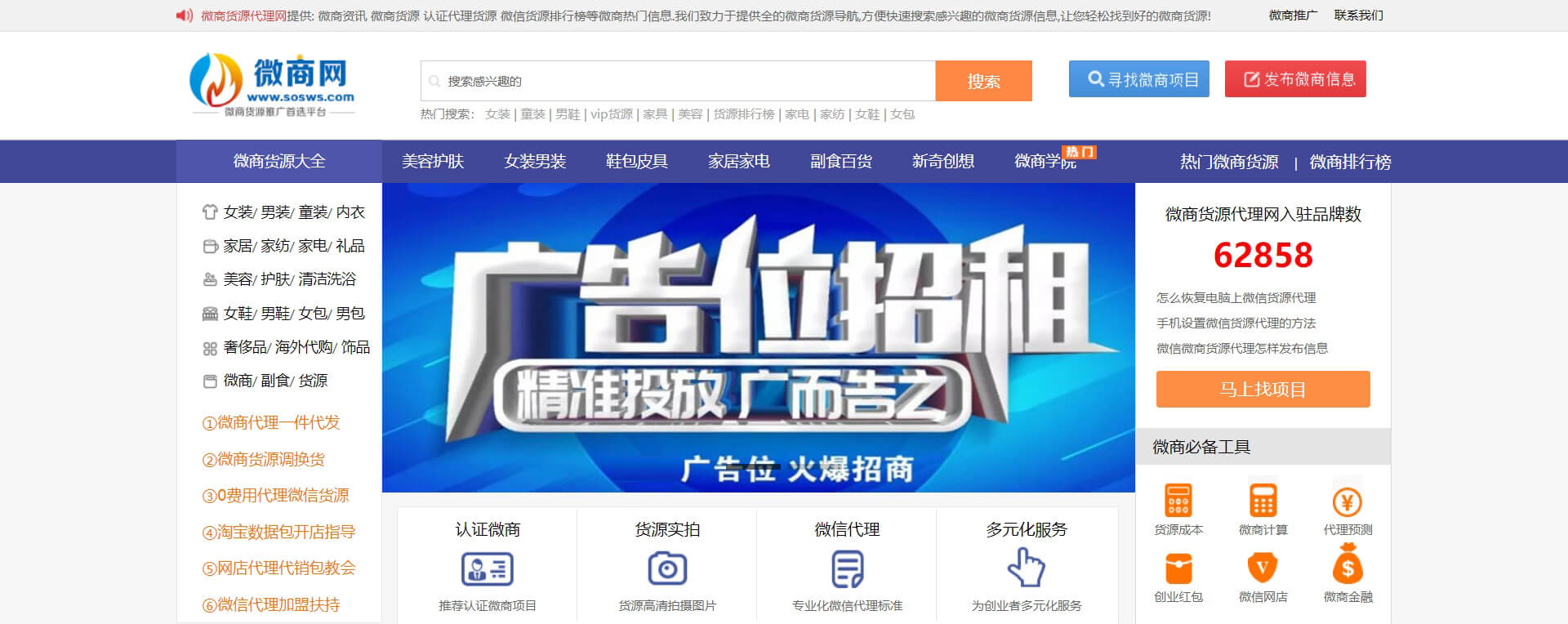Viewport: 1568px width, 624px height.
Task: Click hot search keyword 货源排行榜
Action: pyautogui.click(x=743, y=114)
